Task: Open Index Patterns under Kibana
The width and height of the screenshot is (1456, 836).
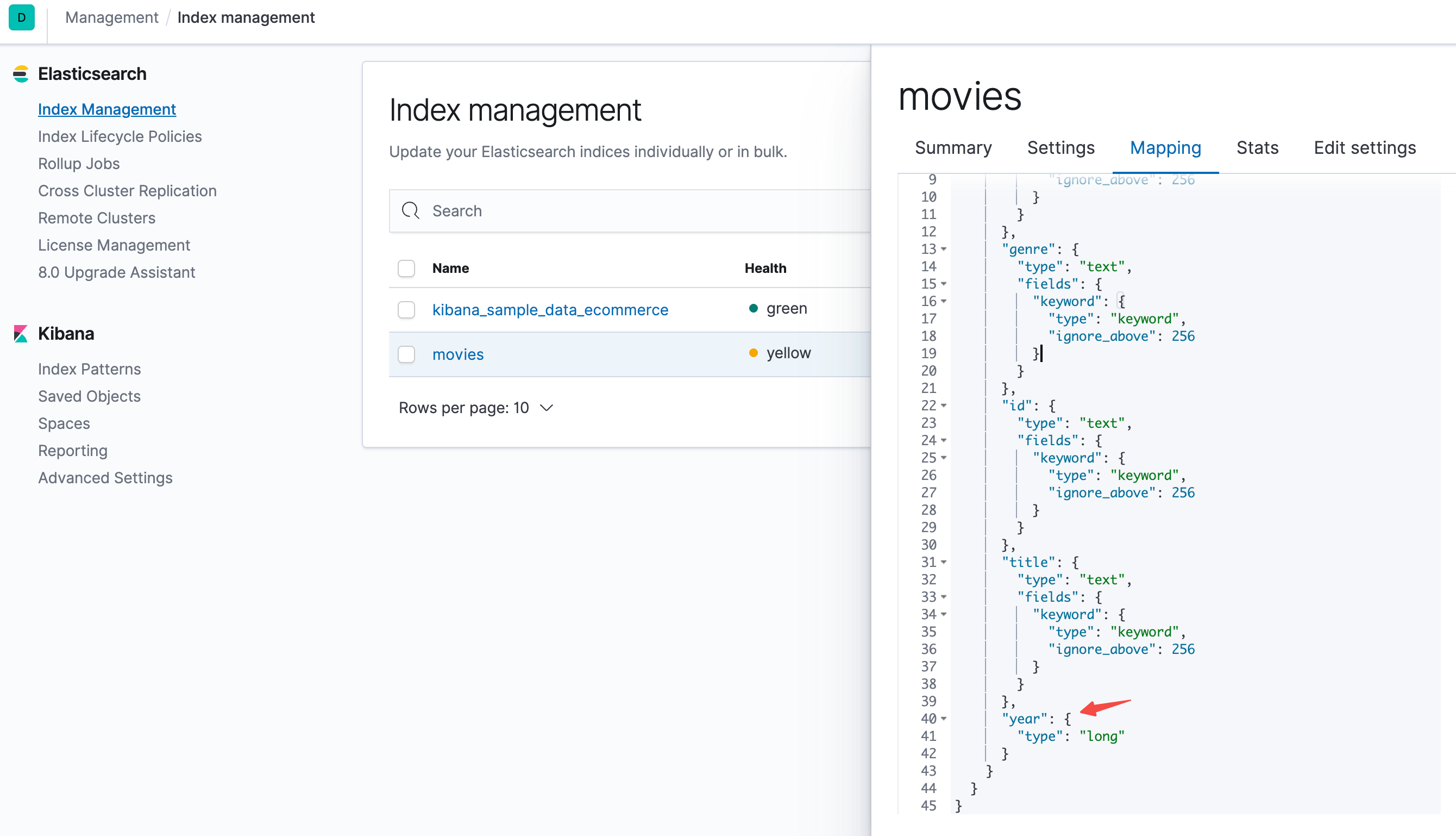Action: 89,369
